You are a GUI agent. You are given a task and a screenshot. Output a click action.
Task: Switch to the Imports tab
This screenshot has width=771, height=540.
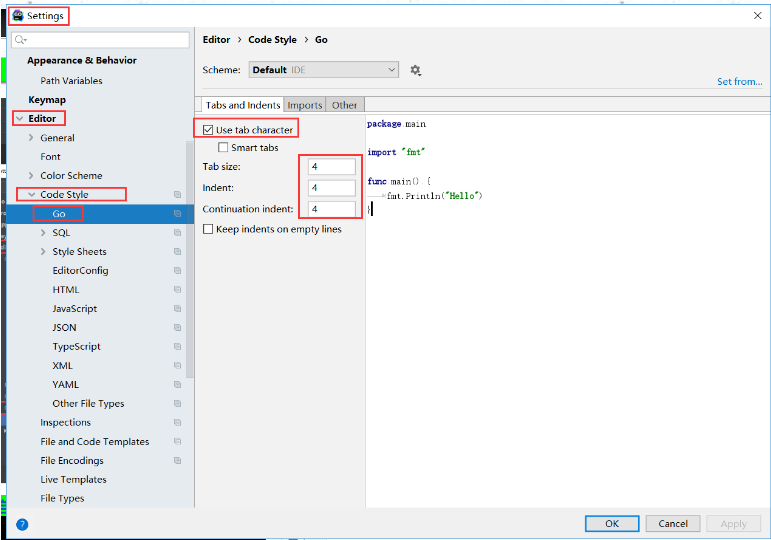click(305, 105)
